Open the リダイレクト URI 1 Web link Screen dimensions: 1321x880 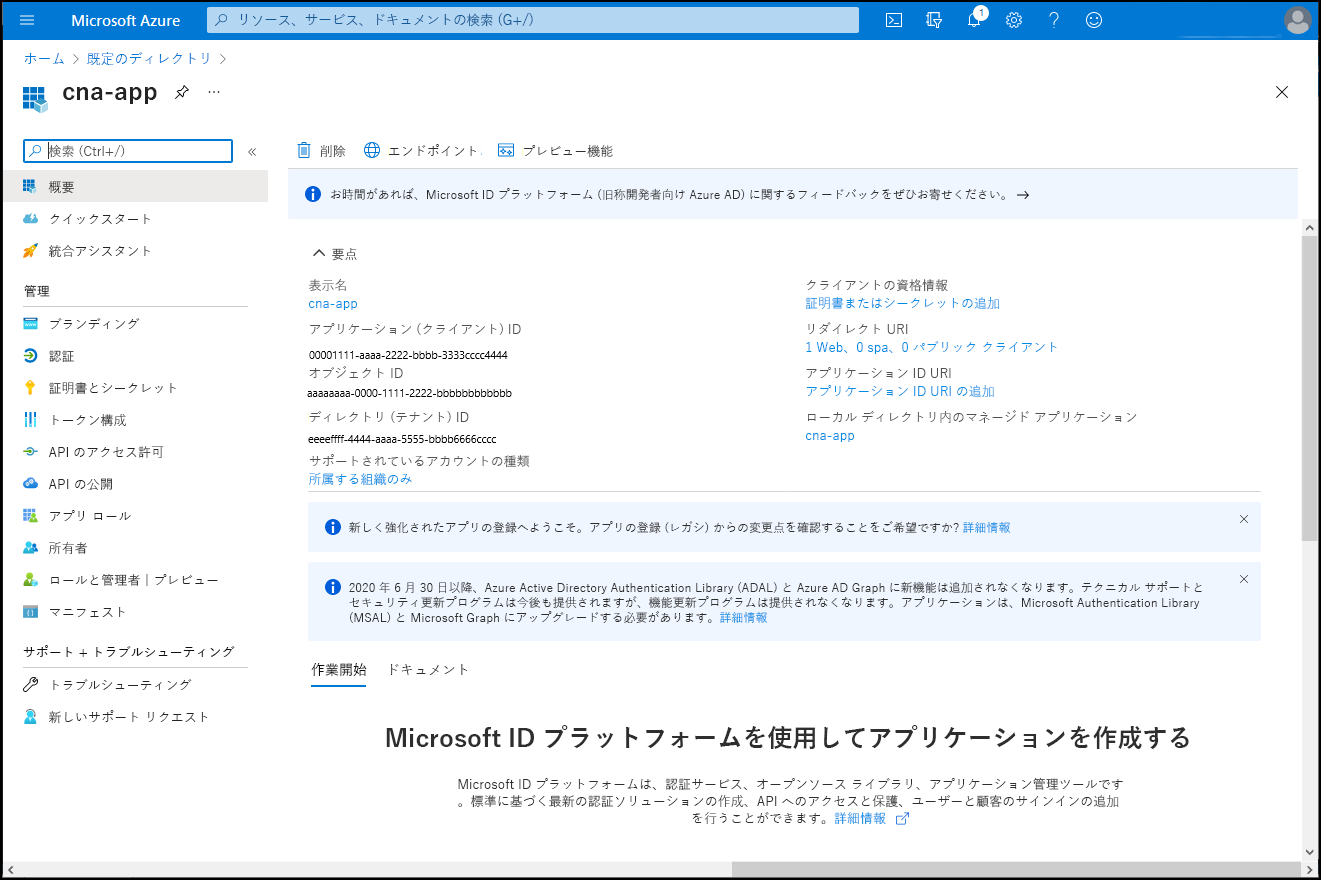(x=931, y=347)
